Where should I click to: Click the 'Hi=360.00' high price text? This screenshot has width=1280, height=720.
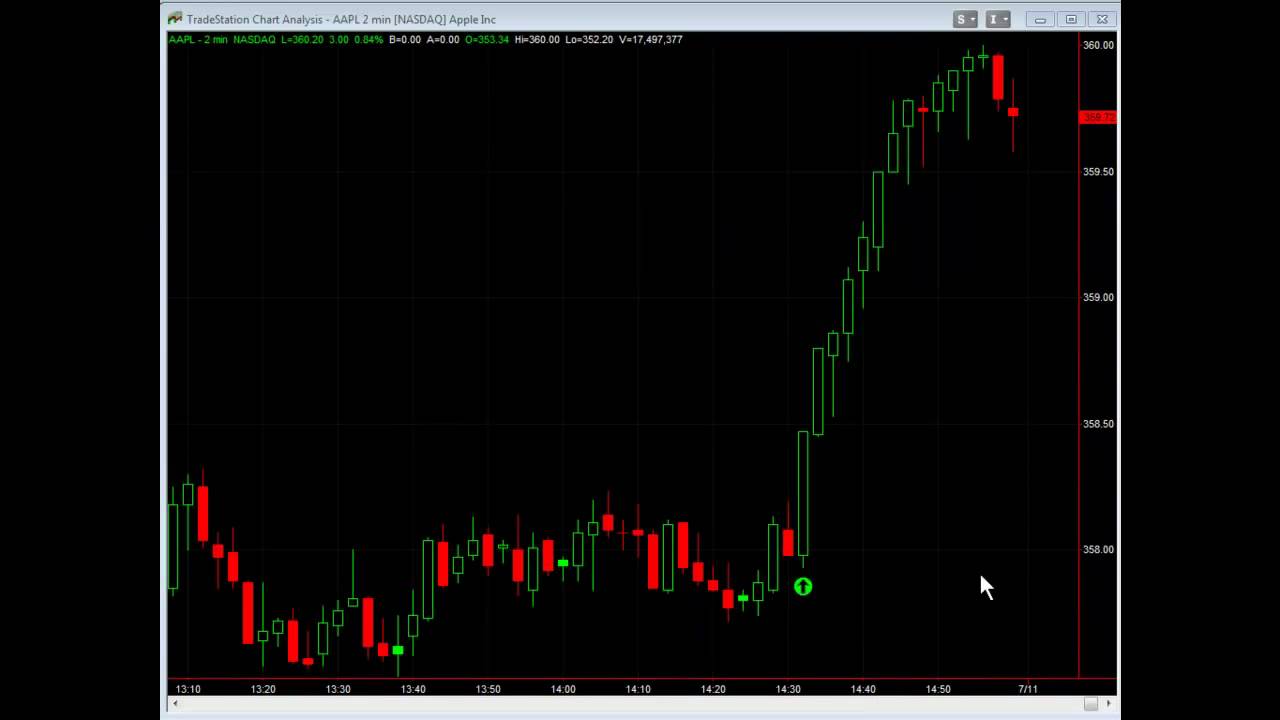[x=537, y=40]
